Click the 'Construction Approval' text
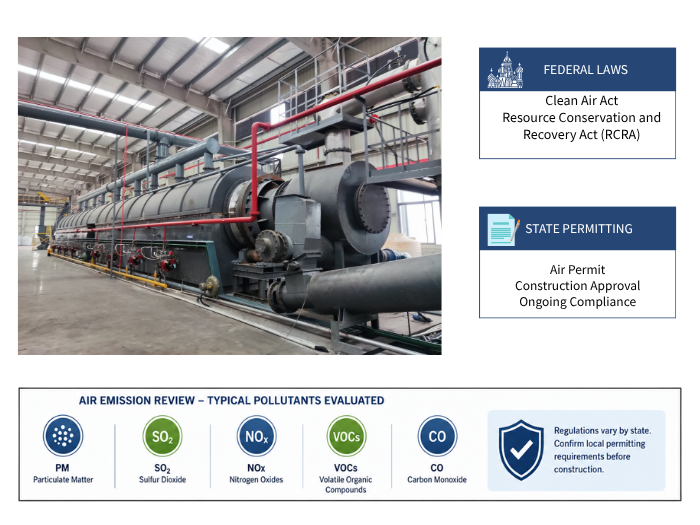 [577, 286]
